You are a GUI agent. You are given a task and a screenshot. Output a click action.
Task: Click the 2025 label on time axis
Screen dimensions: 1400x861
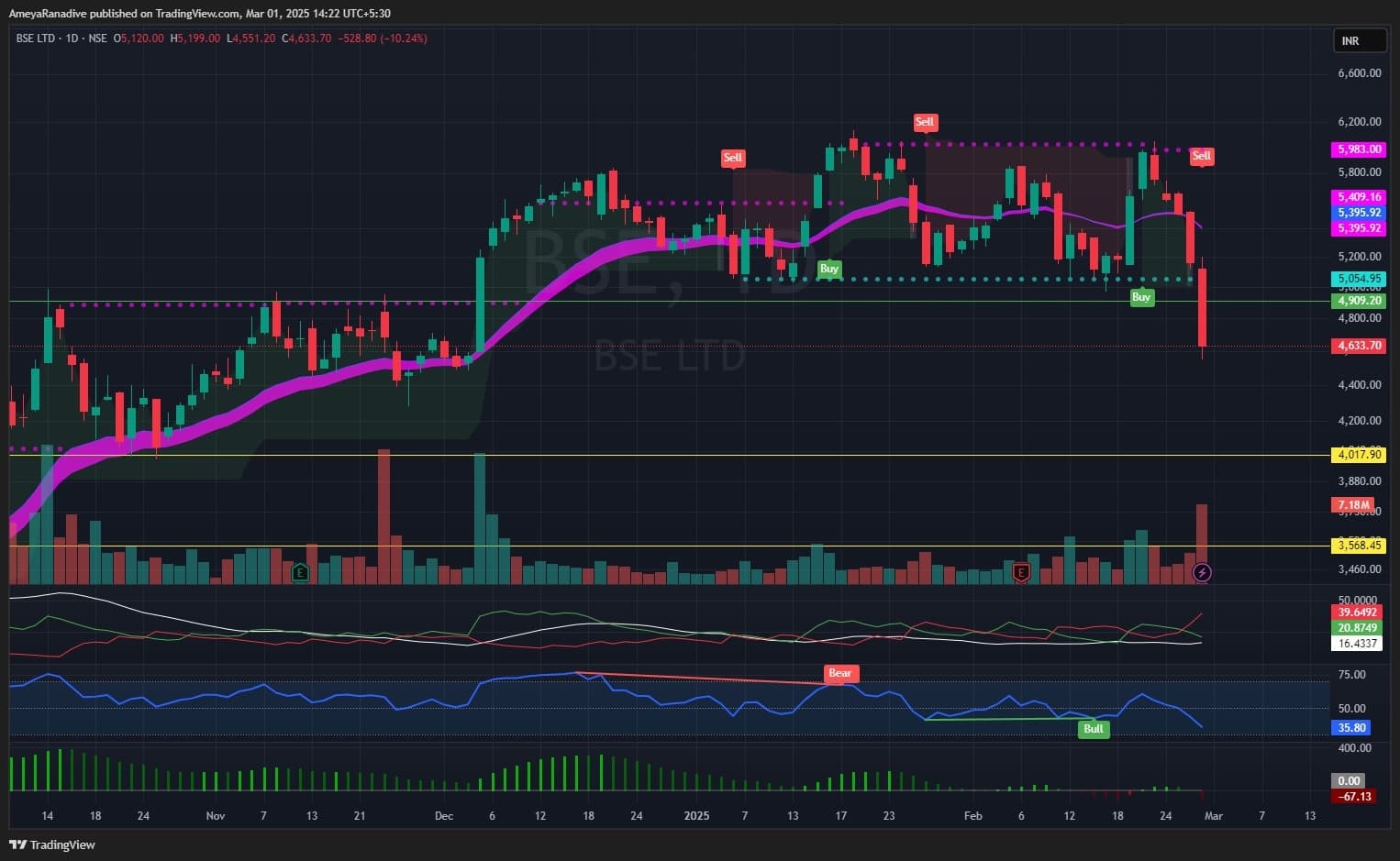click(696, 816)
